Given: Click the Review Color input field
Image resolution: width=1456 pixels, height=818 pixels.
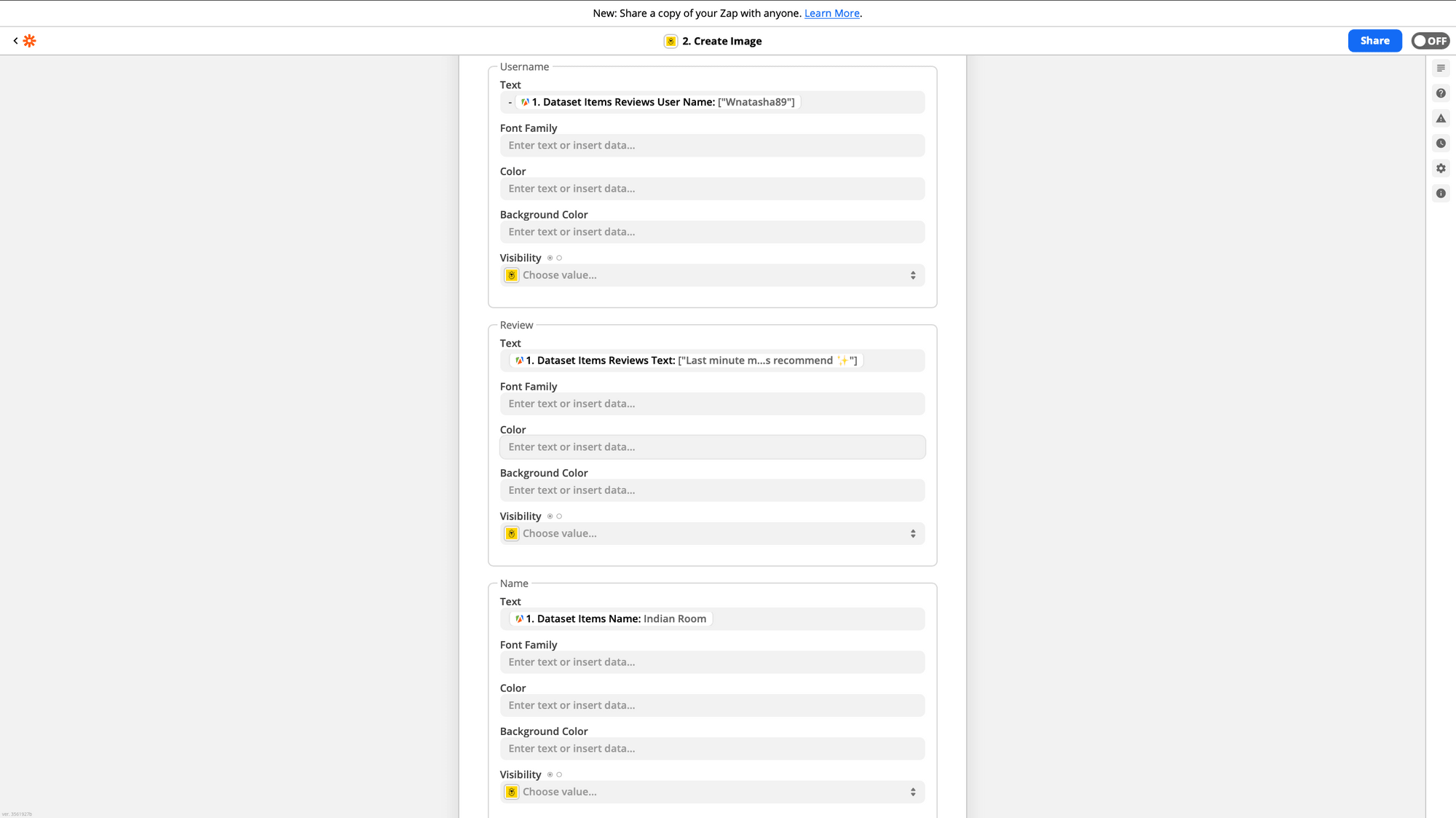Looking at the screenshot, I should 712,447.
